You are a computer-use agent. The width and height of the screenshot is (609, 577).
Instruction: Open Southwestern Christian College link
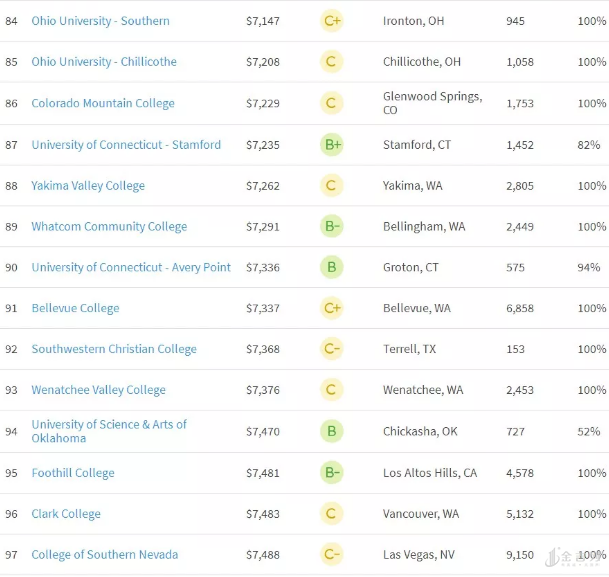click(x=114, y=350)
